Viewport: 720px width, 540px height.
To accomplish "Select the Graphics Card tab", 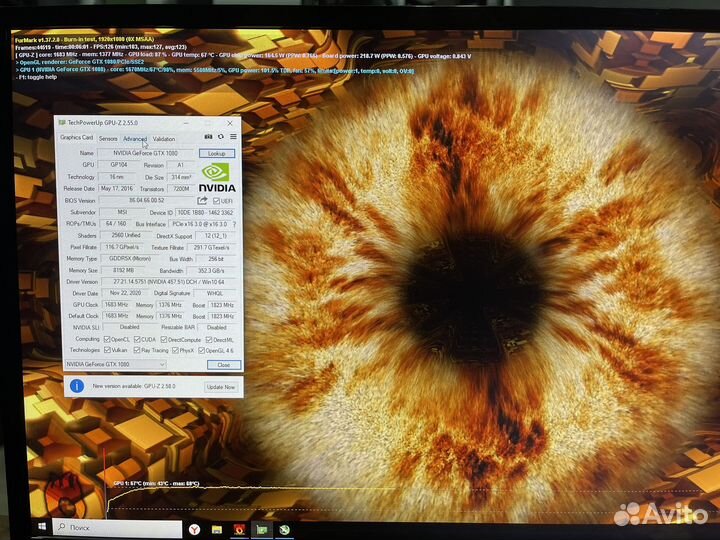I will click(x=76, y=137).
